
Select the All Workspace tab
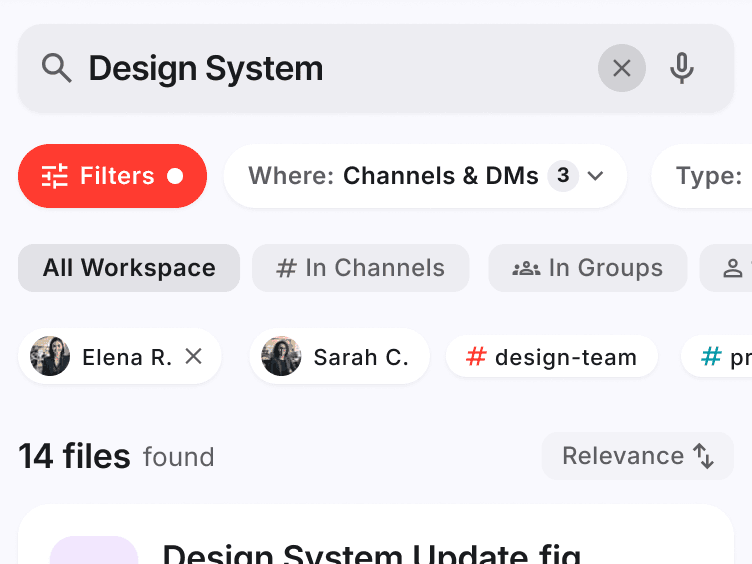coord(129,268)
